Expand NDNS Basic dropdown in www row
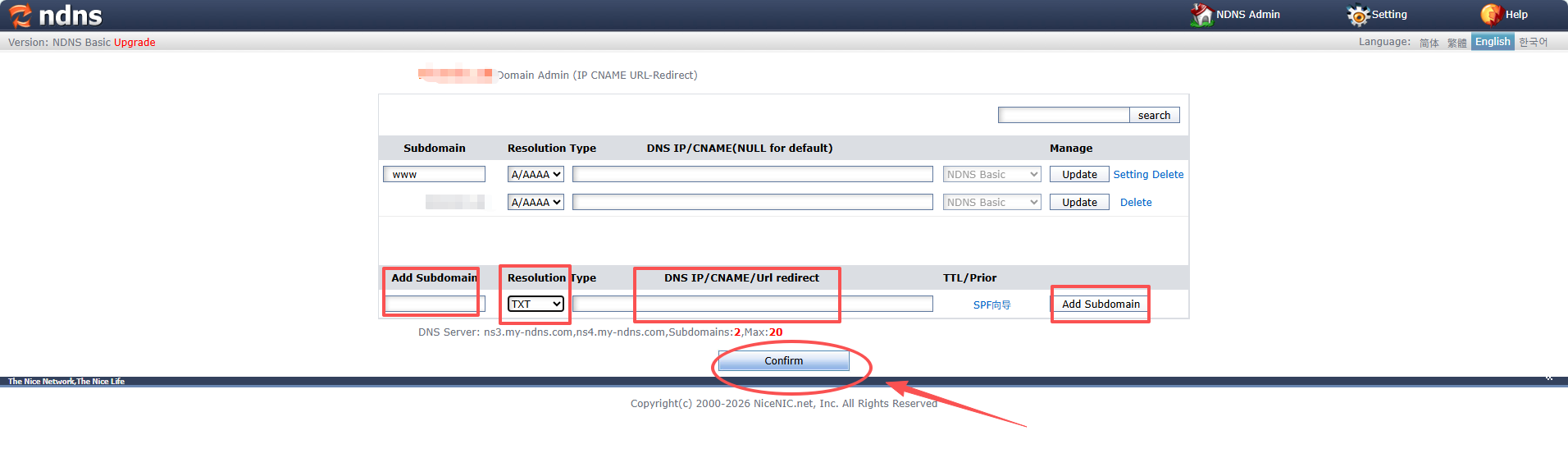Screen dimensions: 1568x458 [x=991, y=175]
